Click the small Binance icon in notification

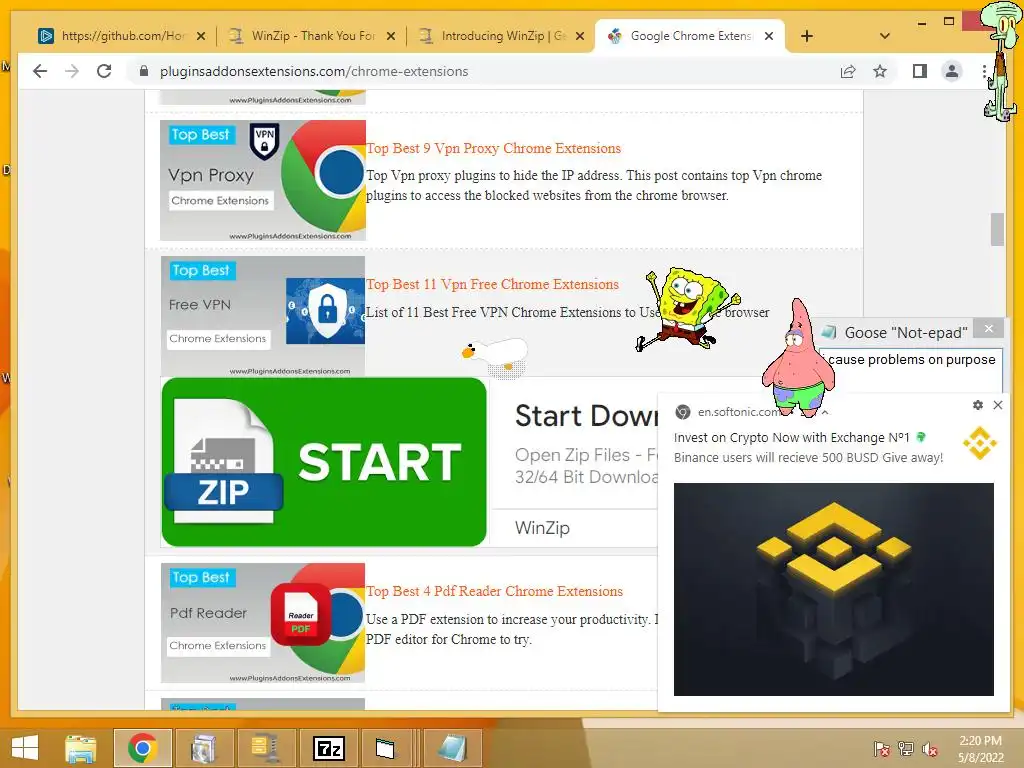click(x=980, y=443)
